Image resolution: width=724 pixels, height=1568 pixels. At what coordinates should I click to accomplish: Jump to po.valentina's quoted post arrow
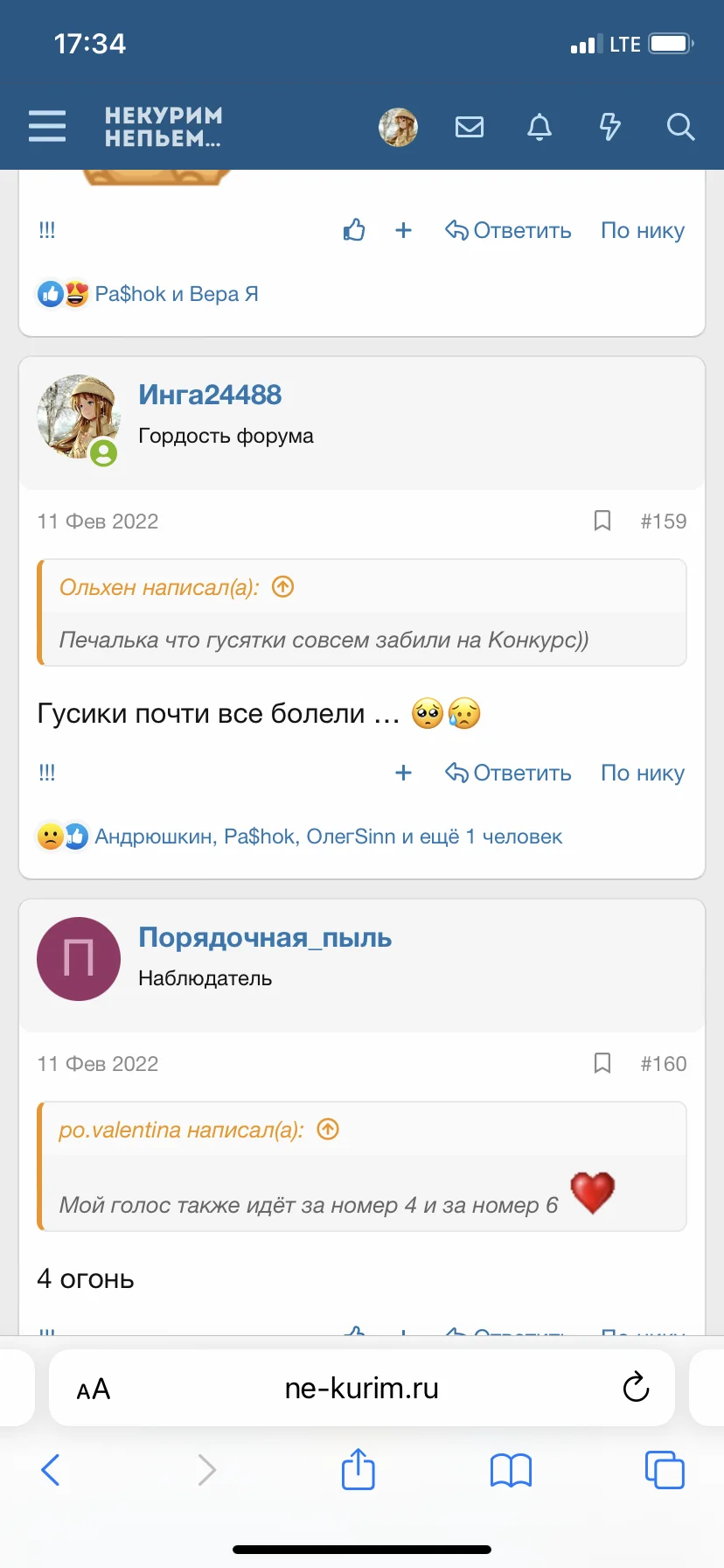coord(328,1129)
